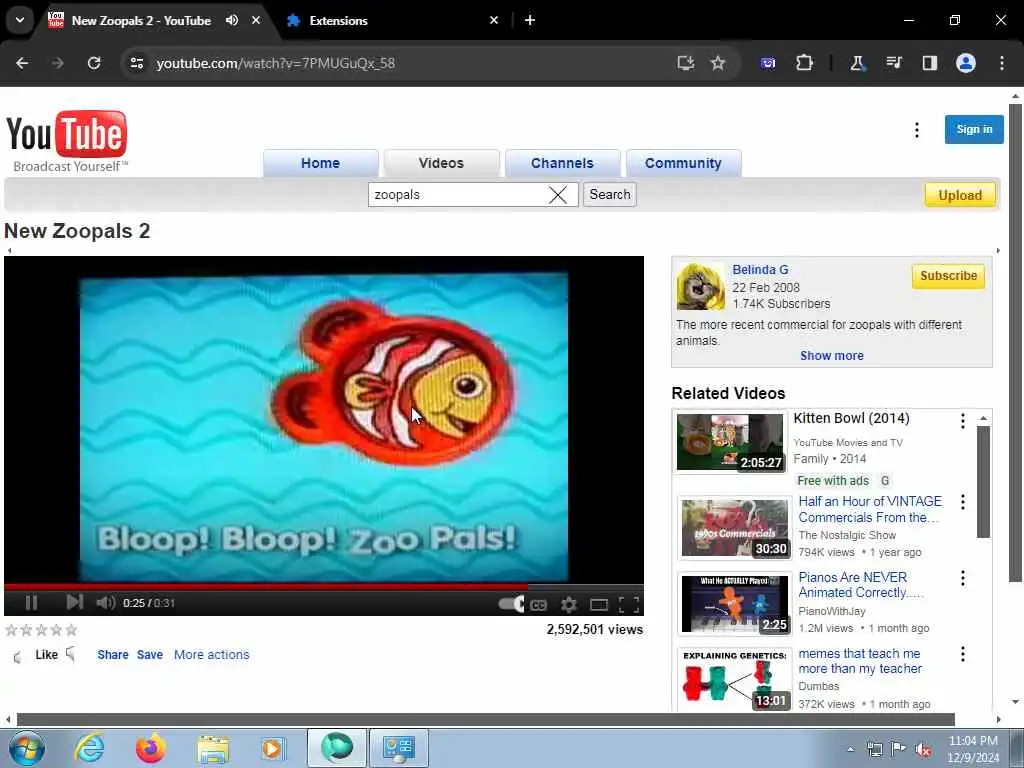This screenshot has width=1024, height=768.
Task: Bookmark this page with the star
Action: [x=718, y=63]
